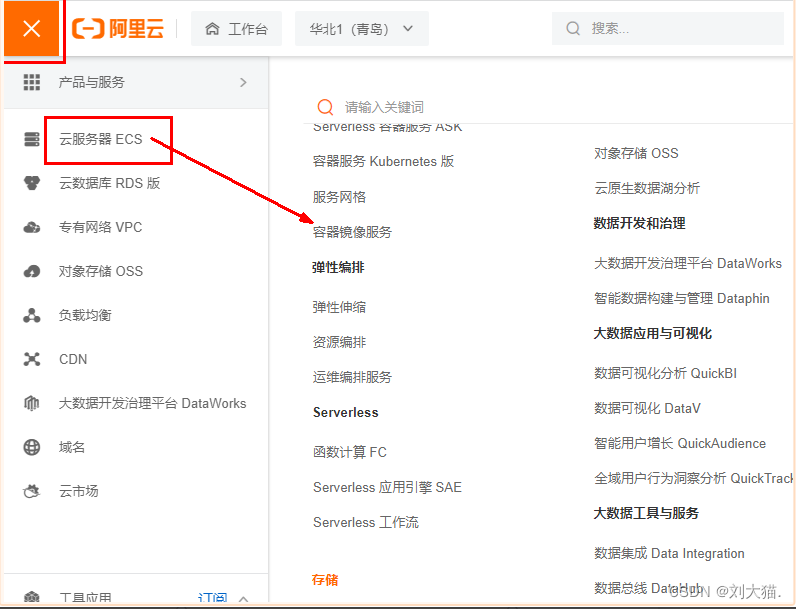Open 对象存储 OSS in the sidebar

pos(101,272)
